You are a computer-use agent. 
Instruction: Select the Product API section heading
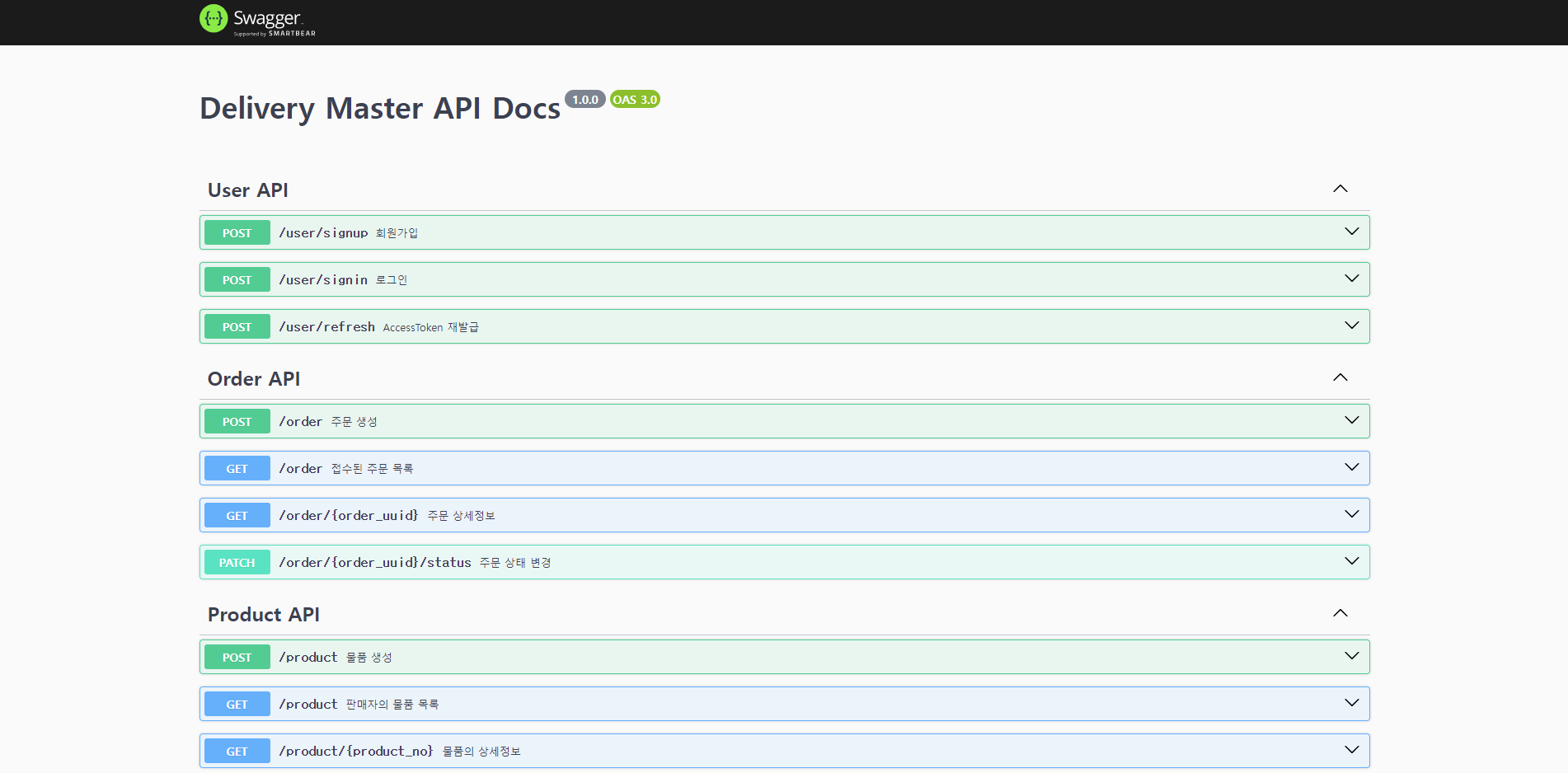263,615
